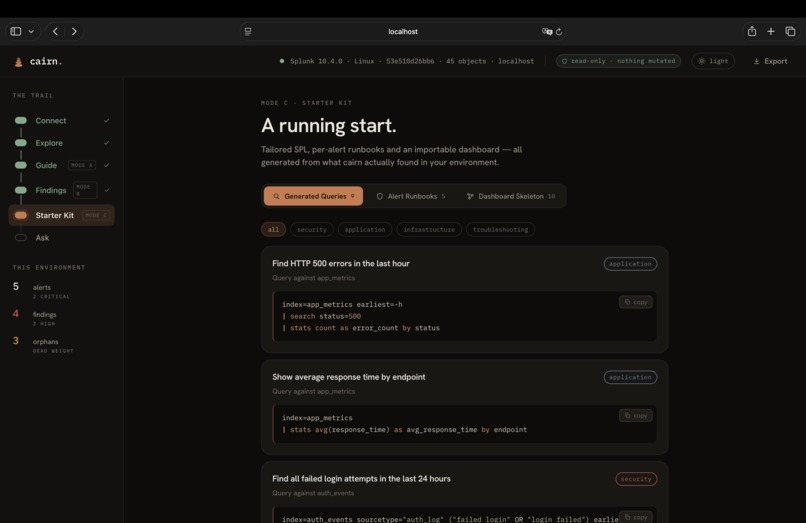
Task: Click security tag on failed login card
Action: click(x=636, y=479)
